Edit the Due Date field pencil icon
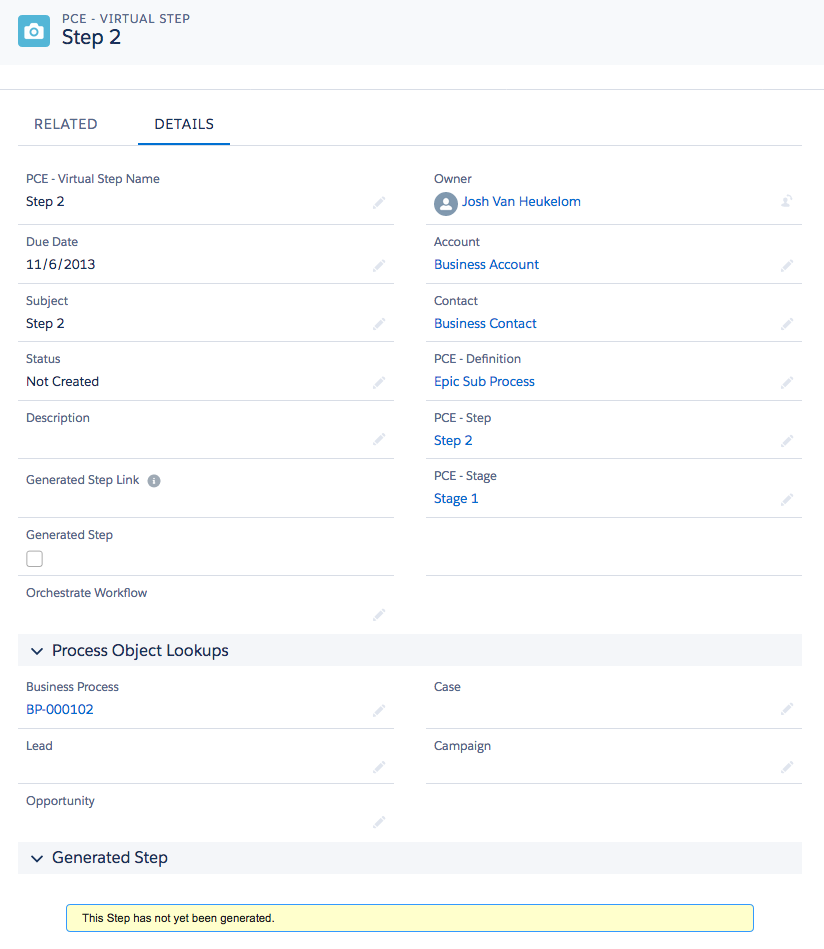 [379, 266]
